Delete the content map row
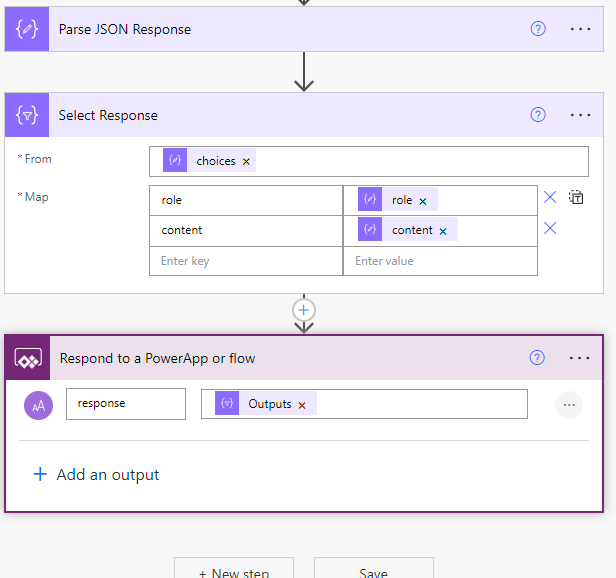This screenshot has height=578, width=616. 550,228
